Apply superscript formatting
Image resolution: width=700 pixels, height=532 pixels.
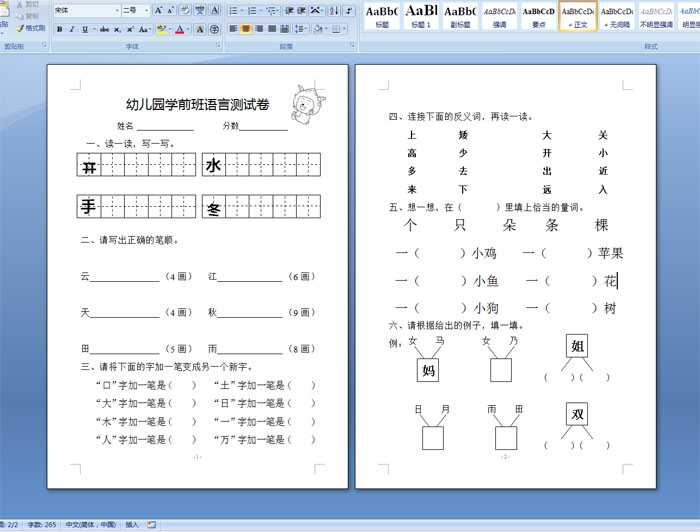[130, 29]
